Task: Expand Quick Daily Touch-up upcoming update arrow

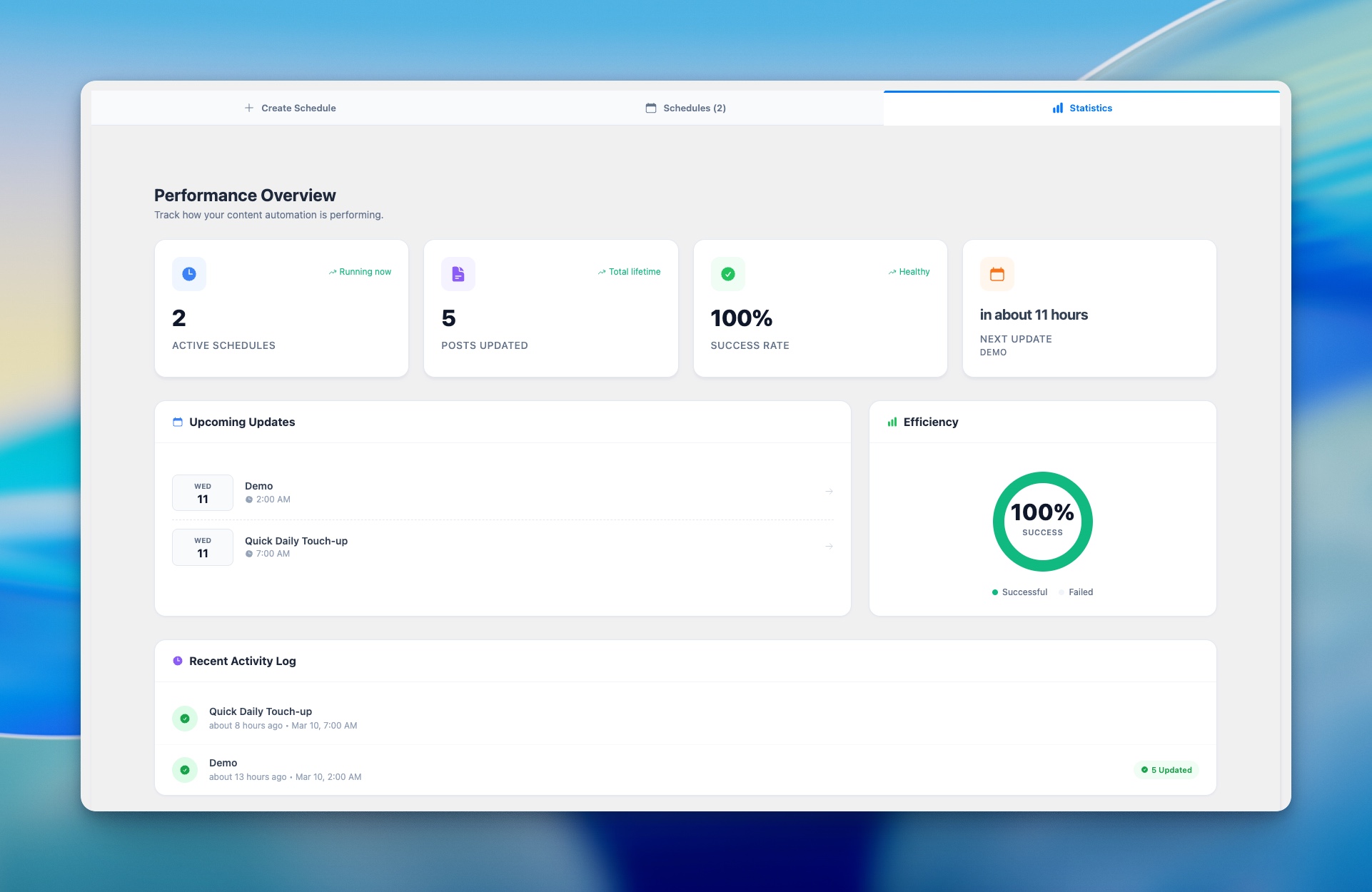Action: tap(829, 547)
